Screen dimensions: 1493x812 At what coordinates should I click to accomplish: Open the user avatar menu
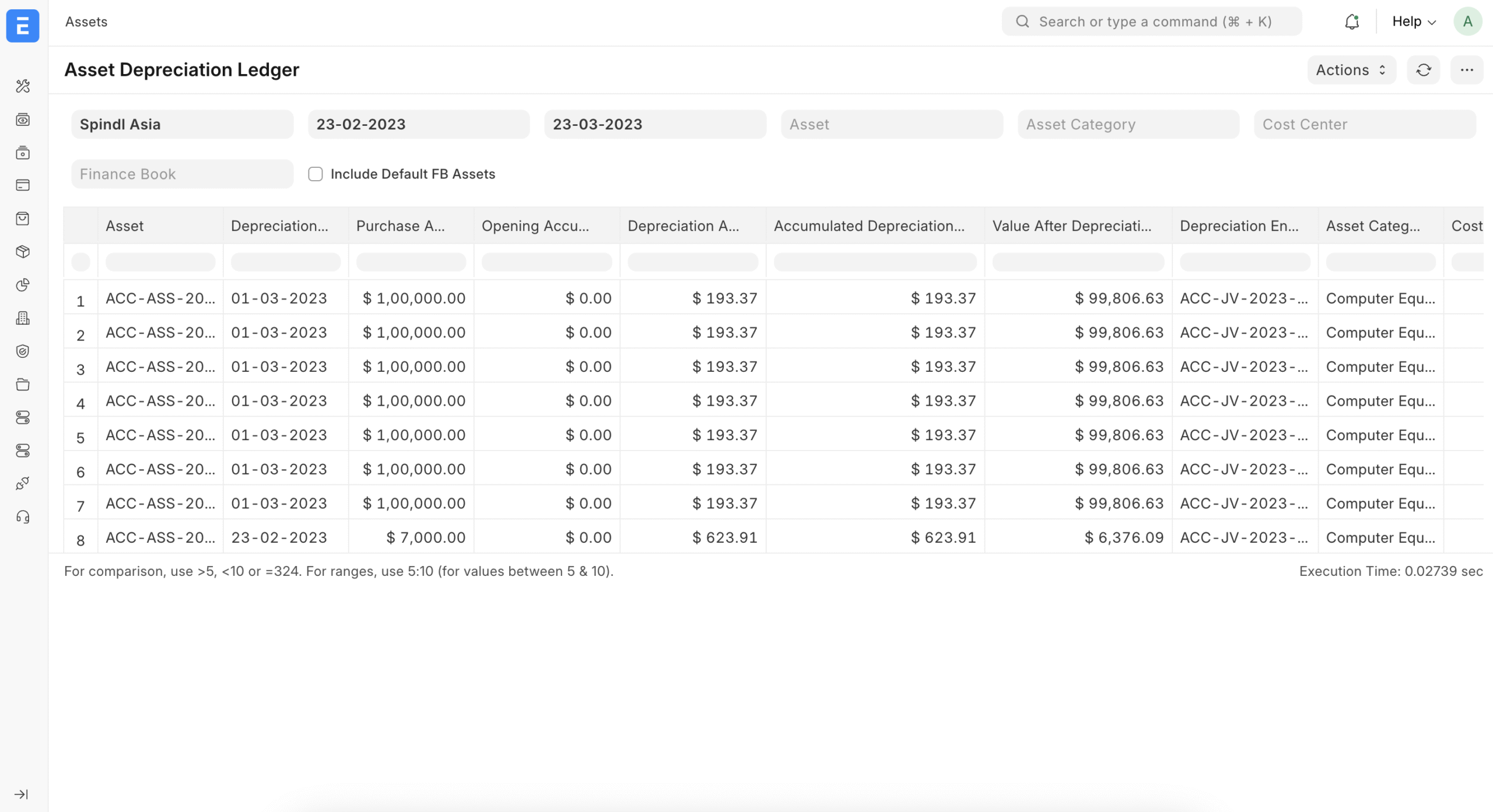point(1468,21)
